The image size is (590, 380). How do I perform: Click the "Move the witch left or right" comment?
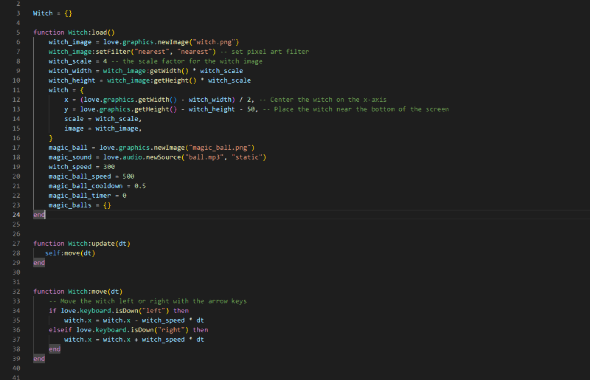click(x=148, y=301)
